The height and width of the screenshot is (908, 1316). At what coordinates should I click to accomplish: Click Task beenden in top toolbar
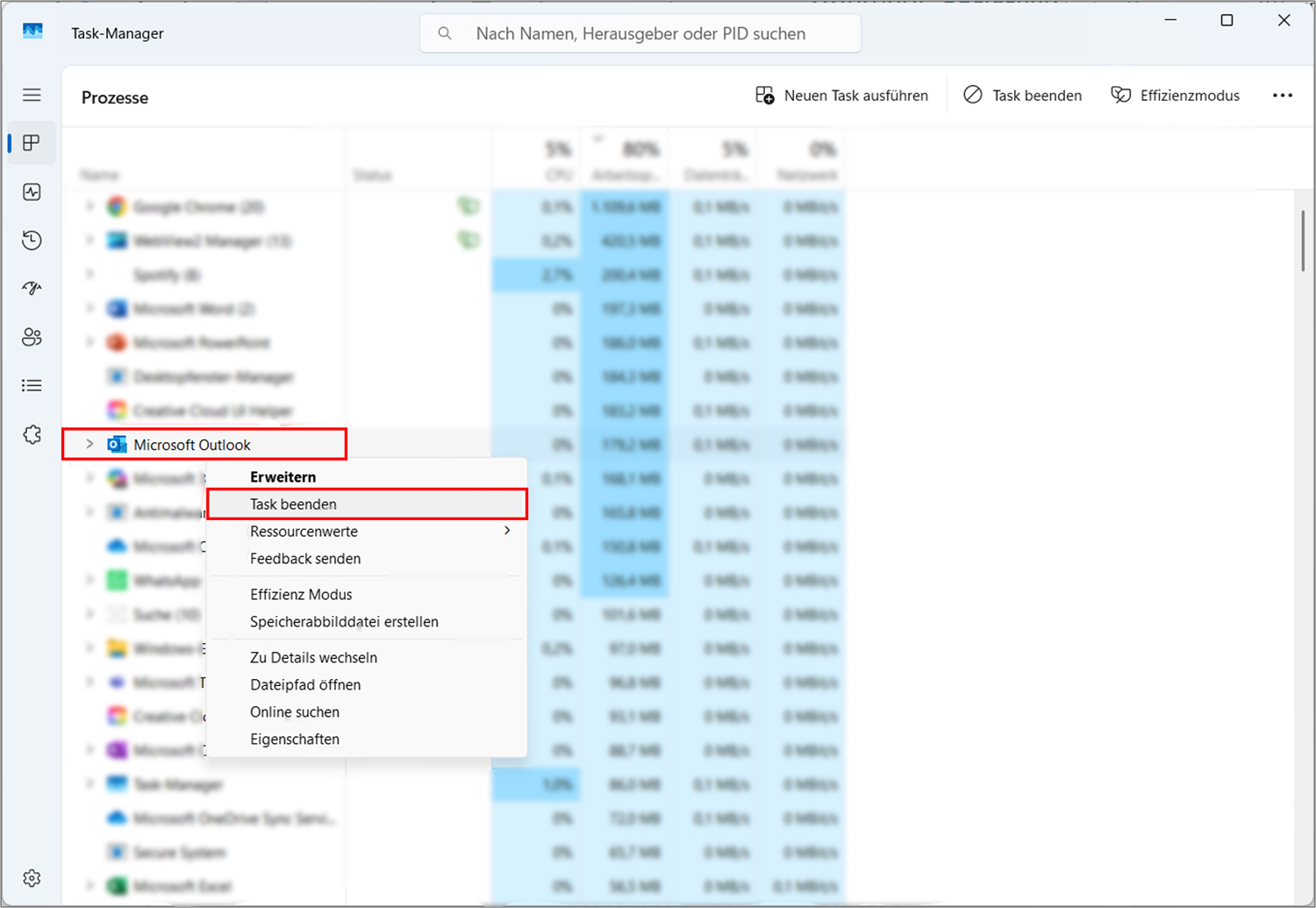1022,96
